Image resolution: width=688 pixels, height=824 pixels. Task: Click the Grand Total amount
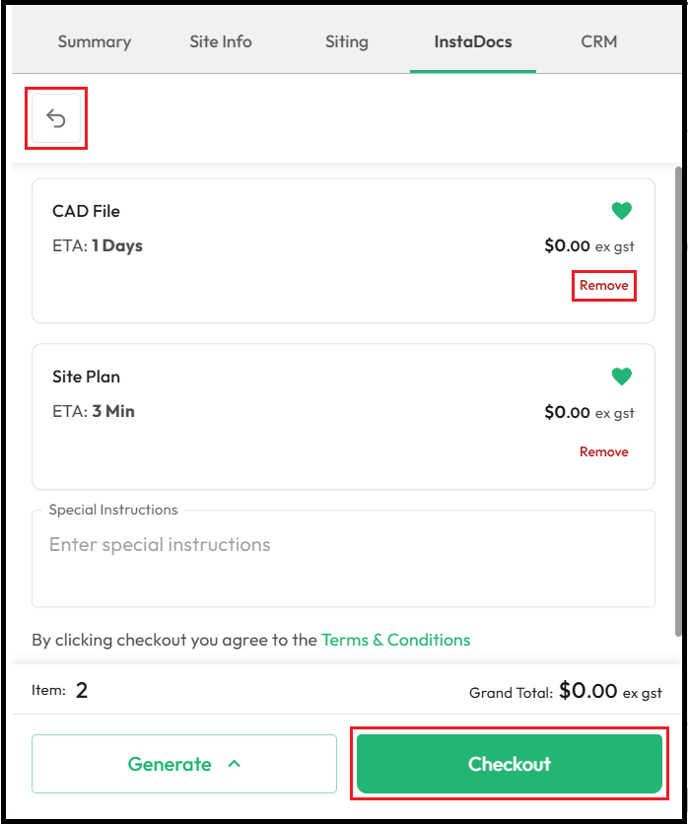[588, 691]
